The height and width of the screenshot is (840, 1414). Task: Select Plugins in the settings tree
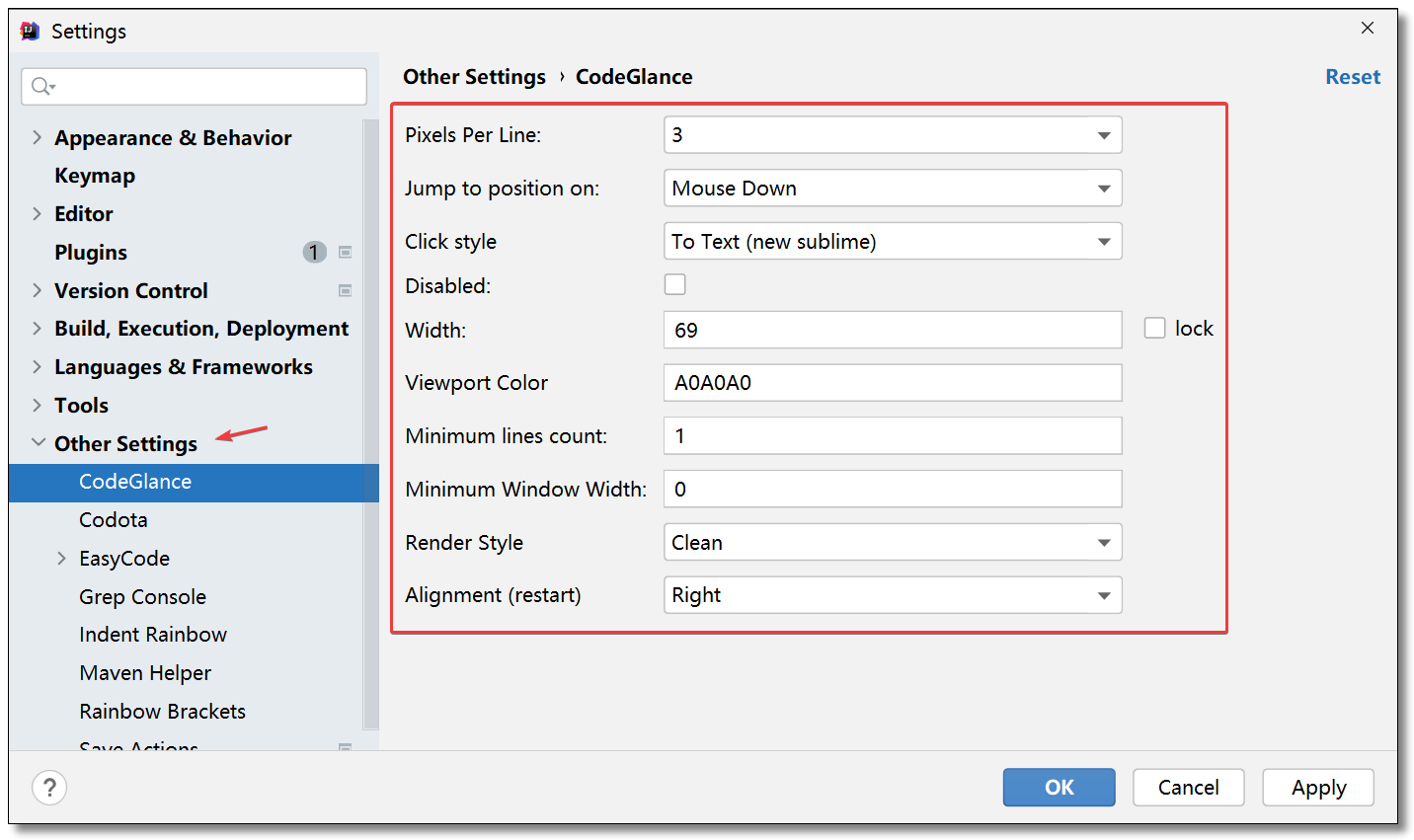[x=91, y=253]
